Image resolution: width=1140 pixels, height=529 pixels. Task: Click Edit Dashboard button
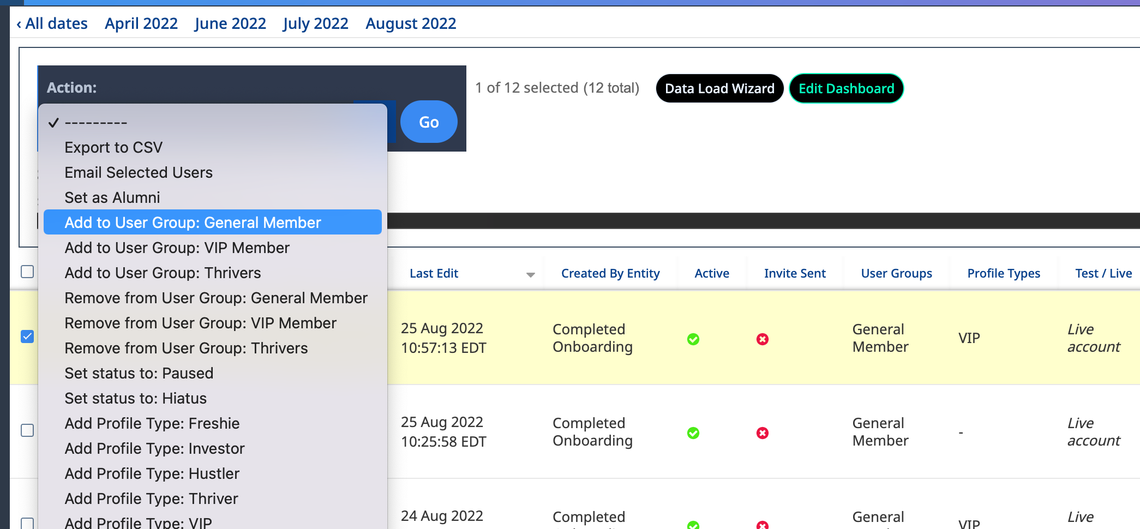pyautogui.click(x=846, y=89)
